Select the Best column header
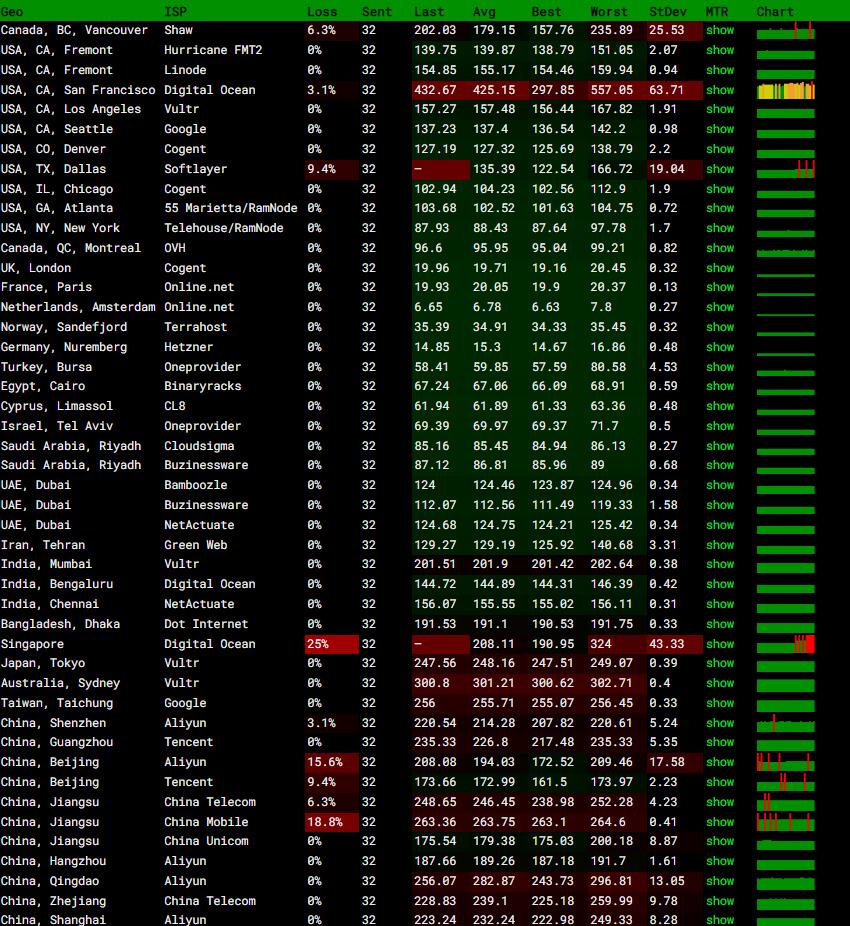 click(546, 12)
